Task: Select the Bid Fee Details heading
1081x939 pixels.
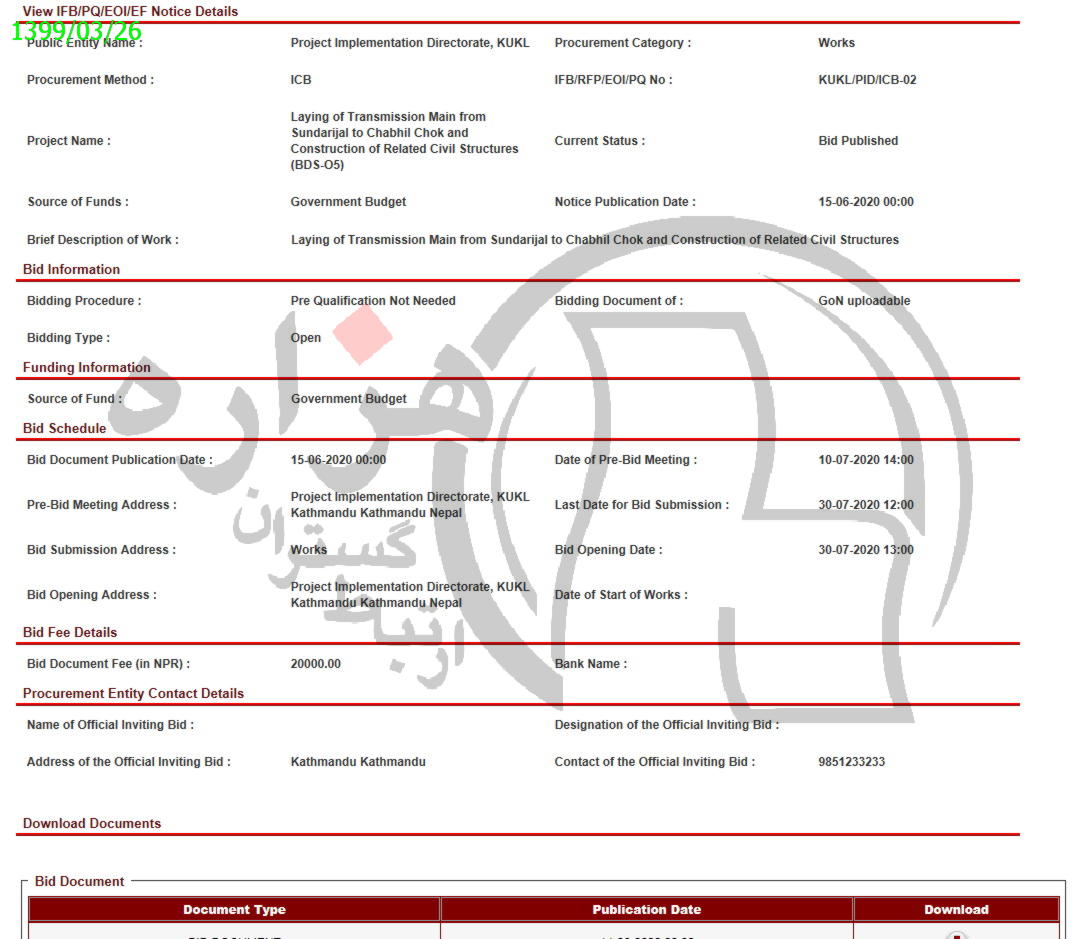Action: tap(70, 632)
